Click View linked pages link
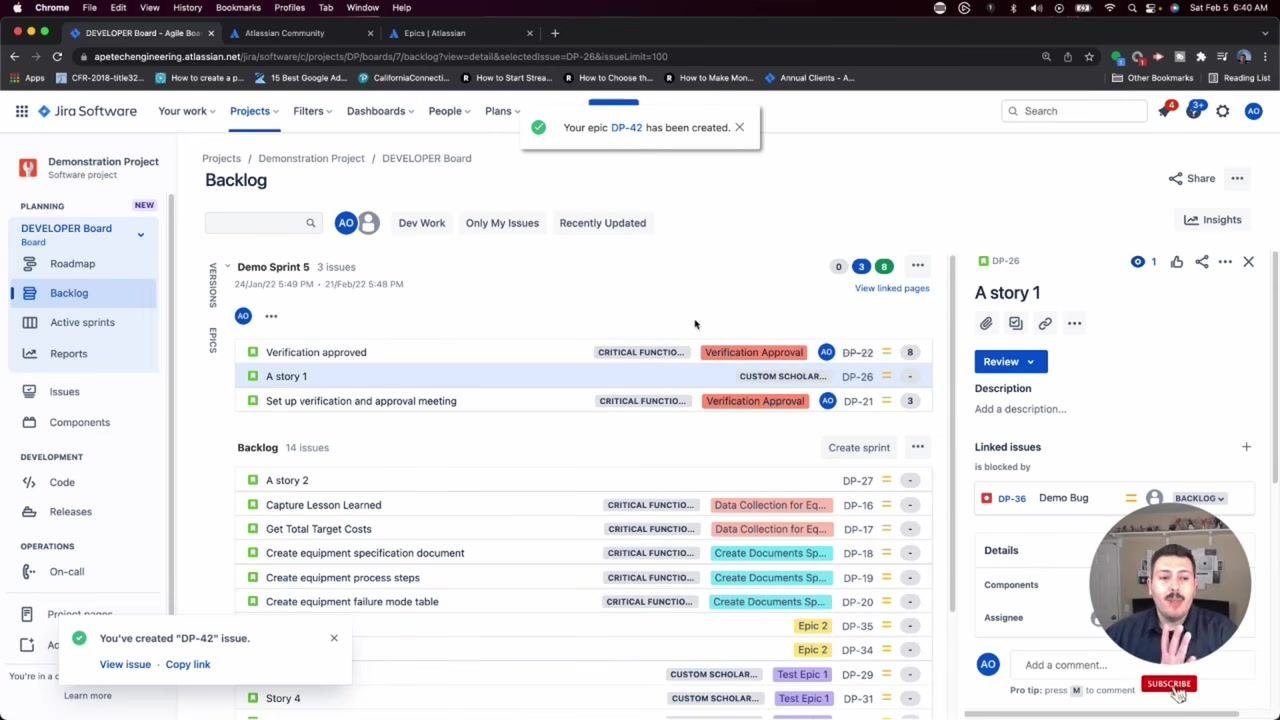Viewport: 1280px width, 720px height. coord(892,288)
